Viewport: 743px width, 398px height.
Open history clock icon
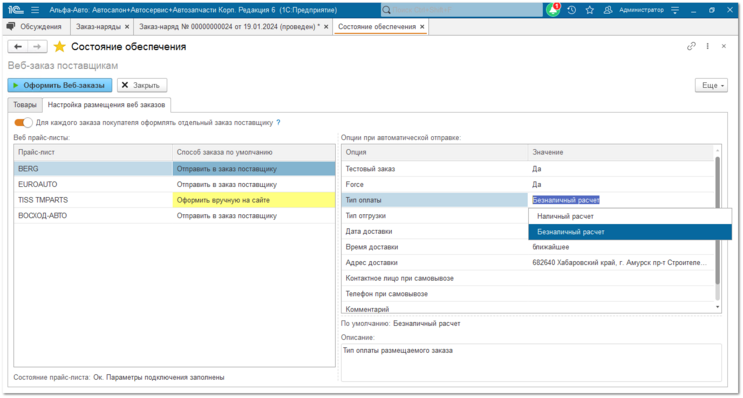click(571, 10)
